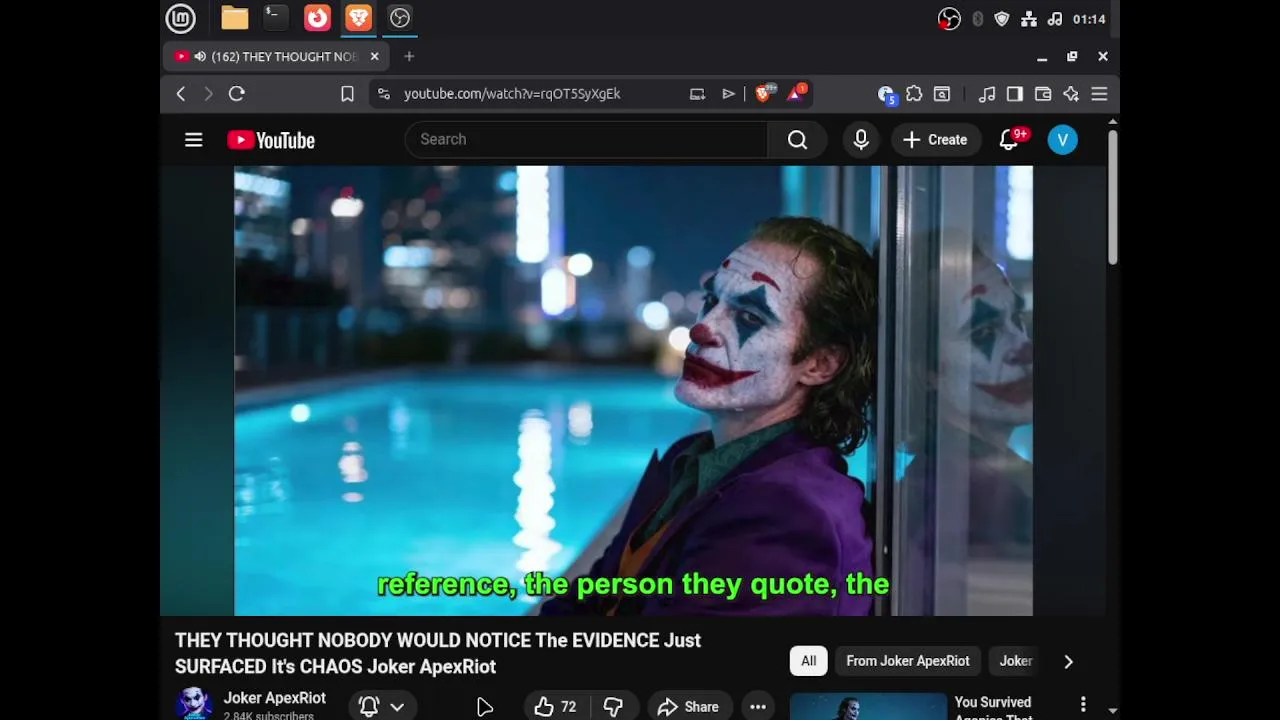The image size is (1280, 720).
Task: Click the page vertical scrollbar thumb
Action: tap(1112, 197)
